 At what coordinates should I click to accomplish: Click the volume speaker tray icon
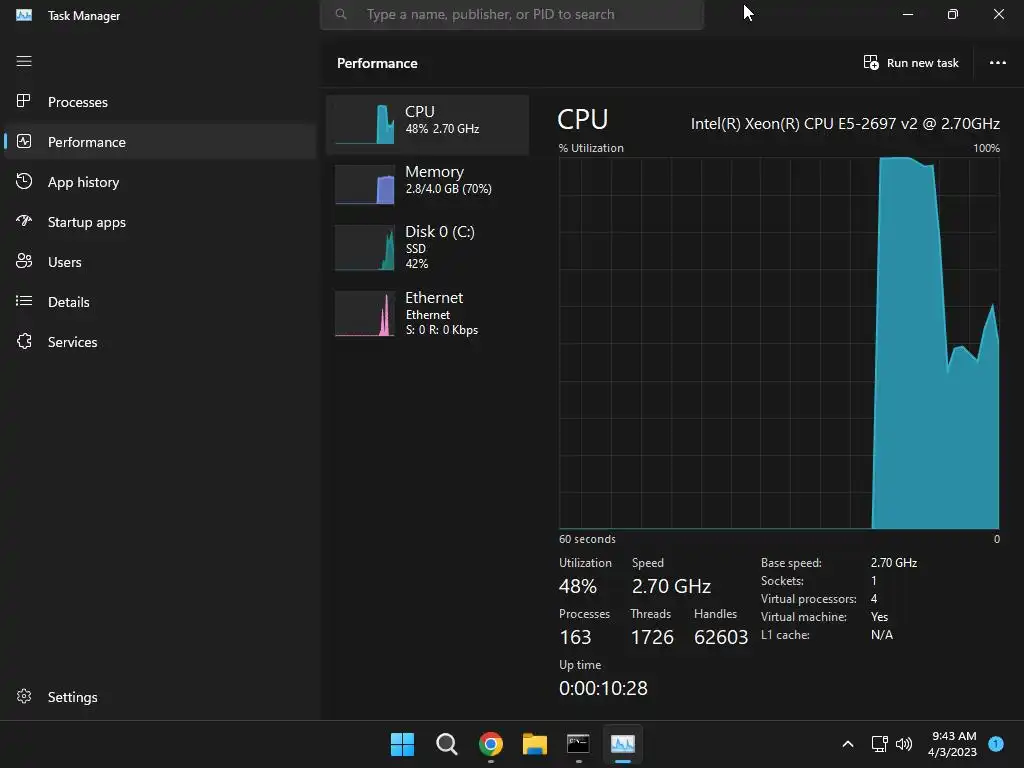pos(904,744)
